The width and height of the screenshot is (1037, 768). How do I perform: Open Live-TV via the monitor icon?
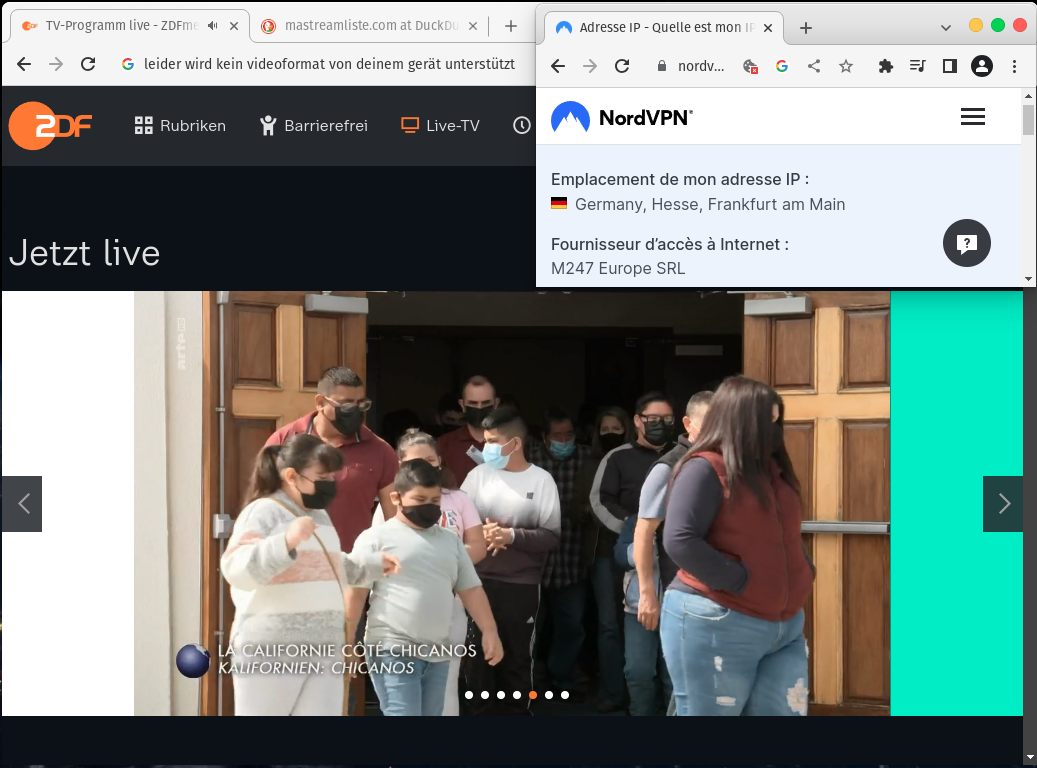(x=408, y=125)
